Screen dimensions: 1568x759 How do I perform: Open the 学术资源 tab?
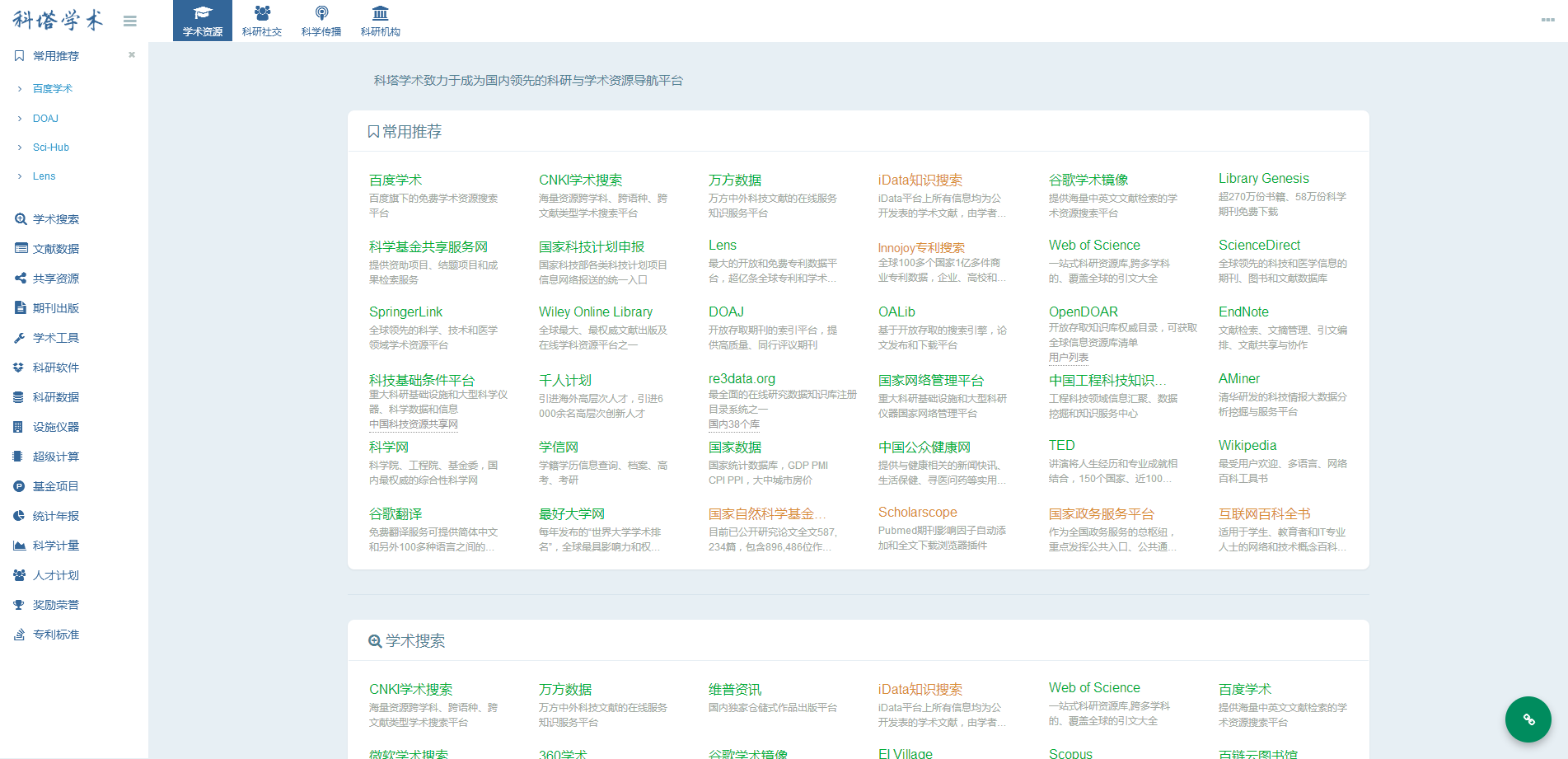[203, 21]
